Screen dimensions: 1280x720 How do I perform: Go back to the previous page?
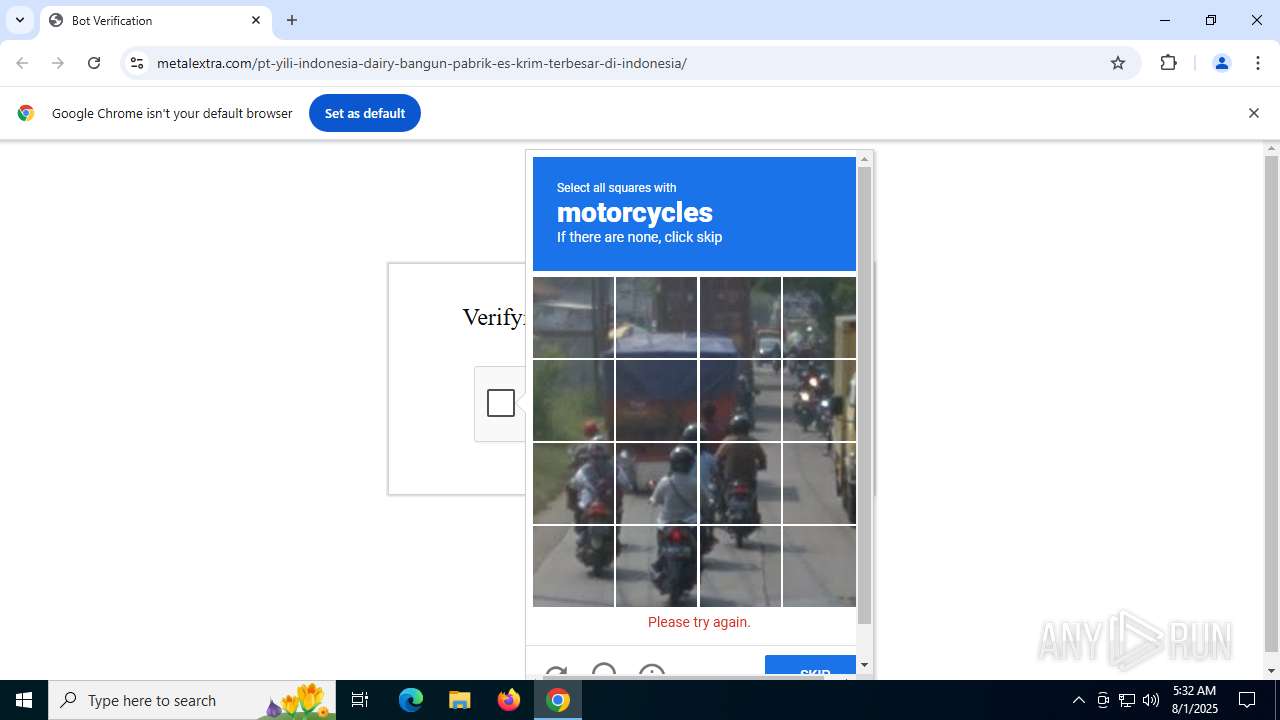pyautogui.click(x=22, y=63)
